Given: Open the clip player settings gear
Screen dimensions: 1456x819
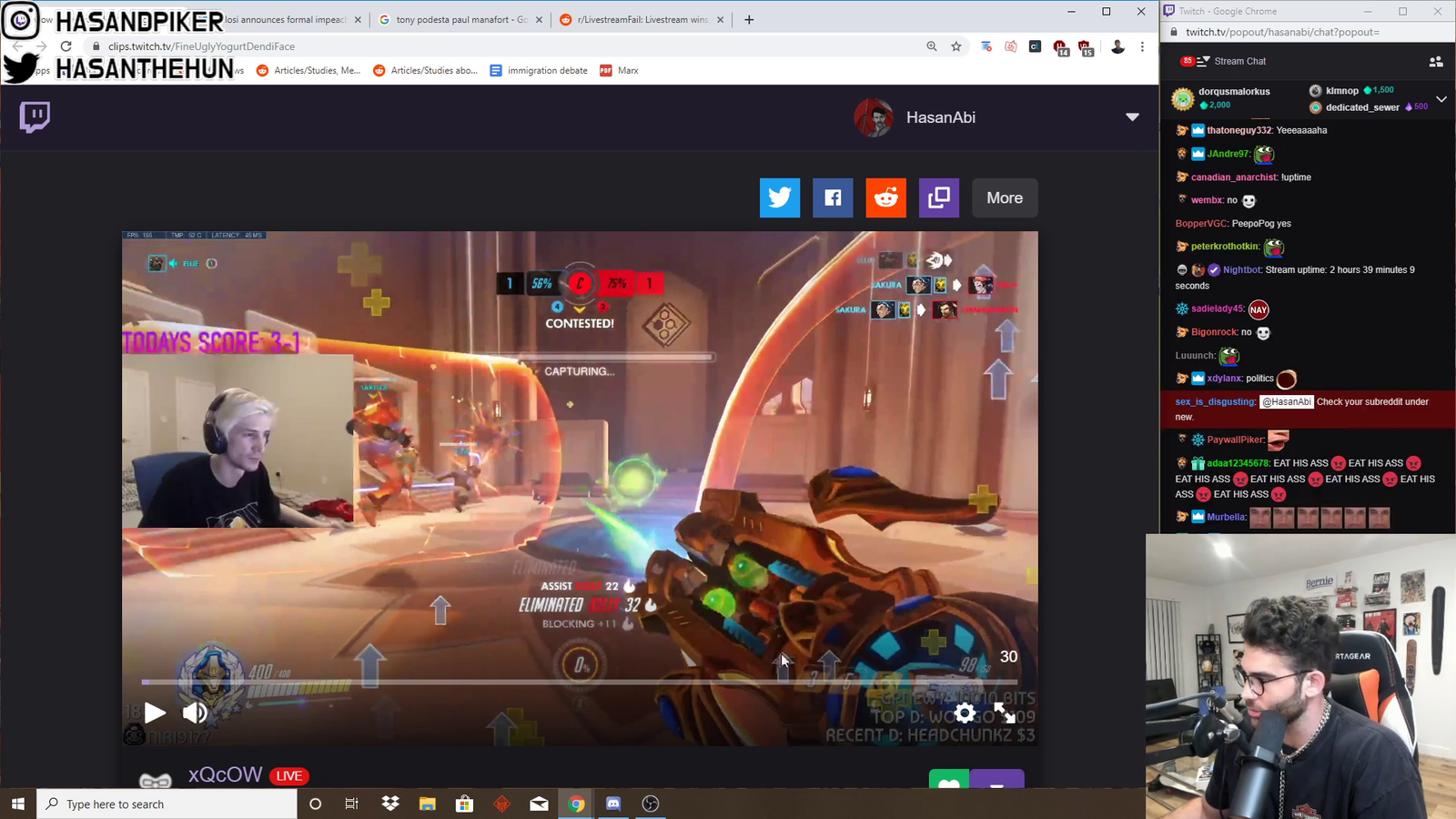Looking at the screenshot, I should [x=965, y=713].
